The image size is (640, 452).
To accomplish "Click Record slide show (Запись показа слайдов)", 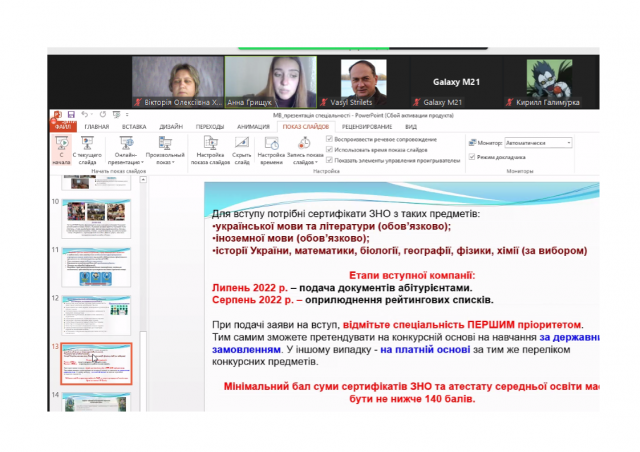I will click(305, 150).
